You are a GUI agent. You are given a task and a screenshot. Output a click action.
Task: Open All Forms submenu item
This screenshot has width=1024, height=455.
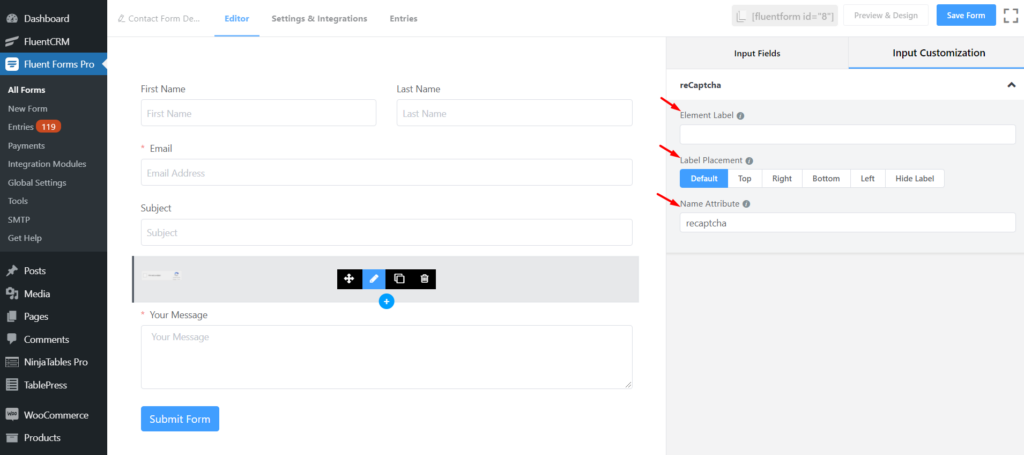tap(26, 90)
